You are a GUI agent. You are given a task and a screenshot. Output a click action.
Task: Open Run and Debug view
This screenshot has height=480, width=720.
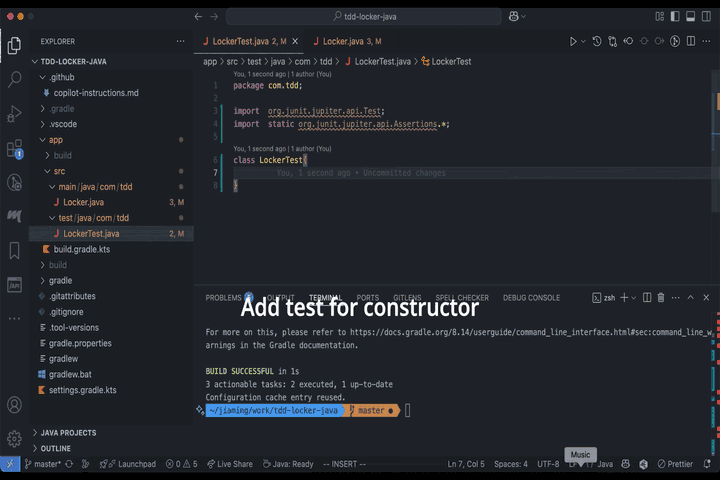[14, 113]
